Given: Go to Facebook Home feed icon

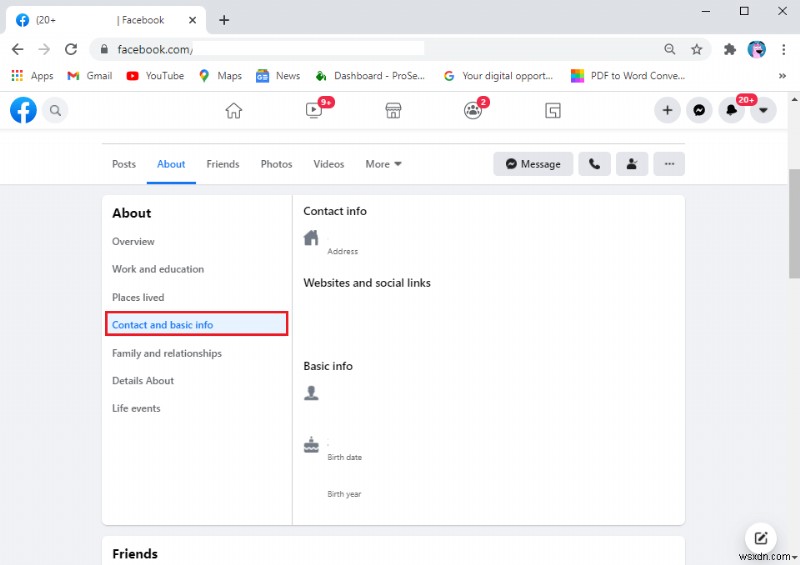Looking at the screenshot, I should 234,110.
